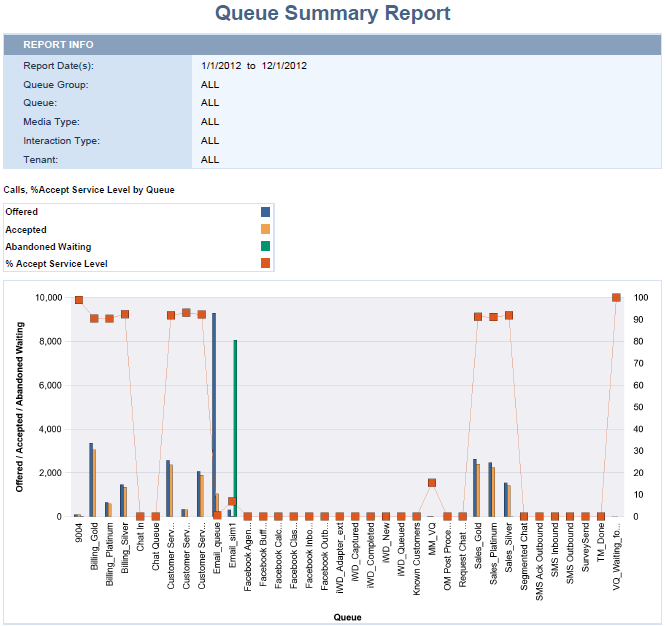Click the blue Offered legend swatch

(265, 212)
